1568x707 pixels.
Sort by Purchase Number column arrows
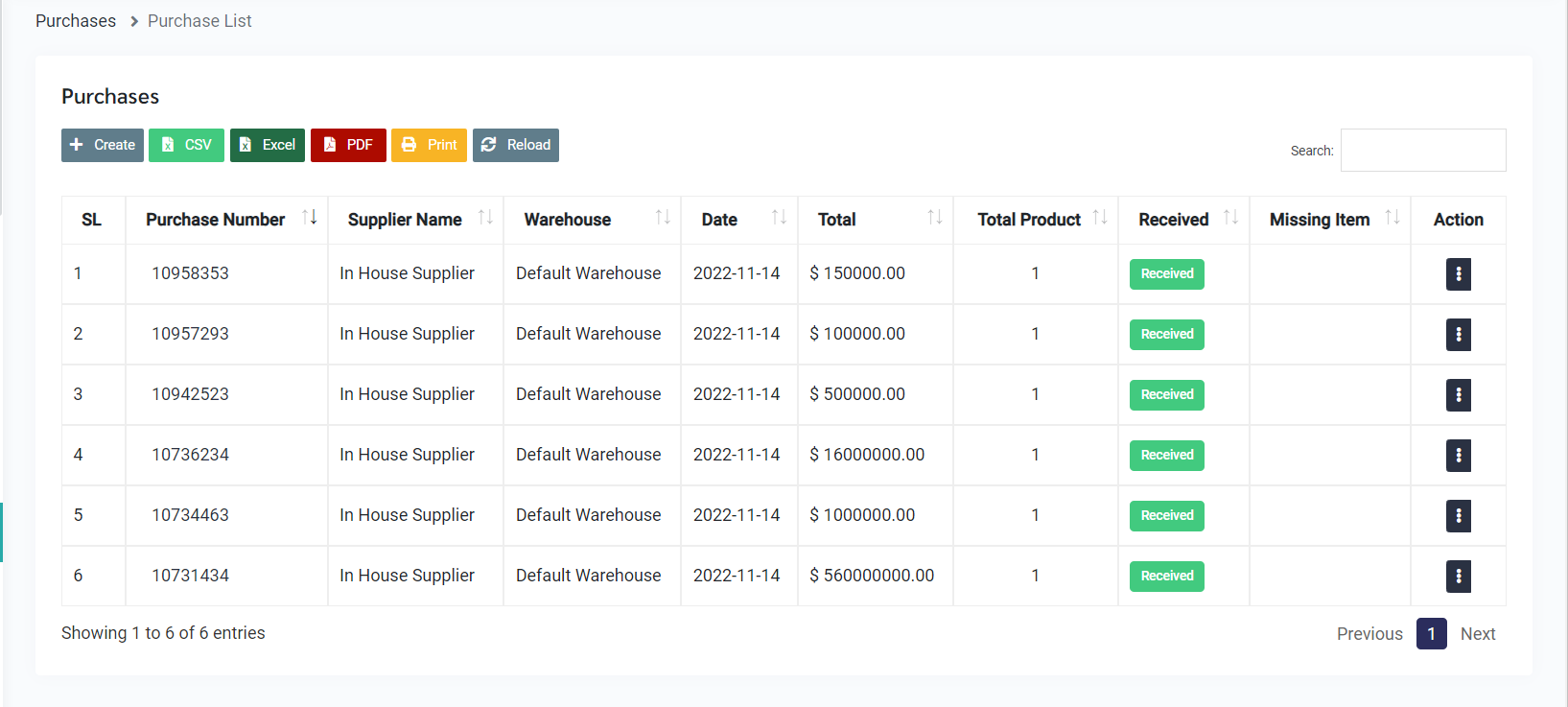pos(309,219)
